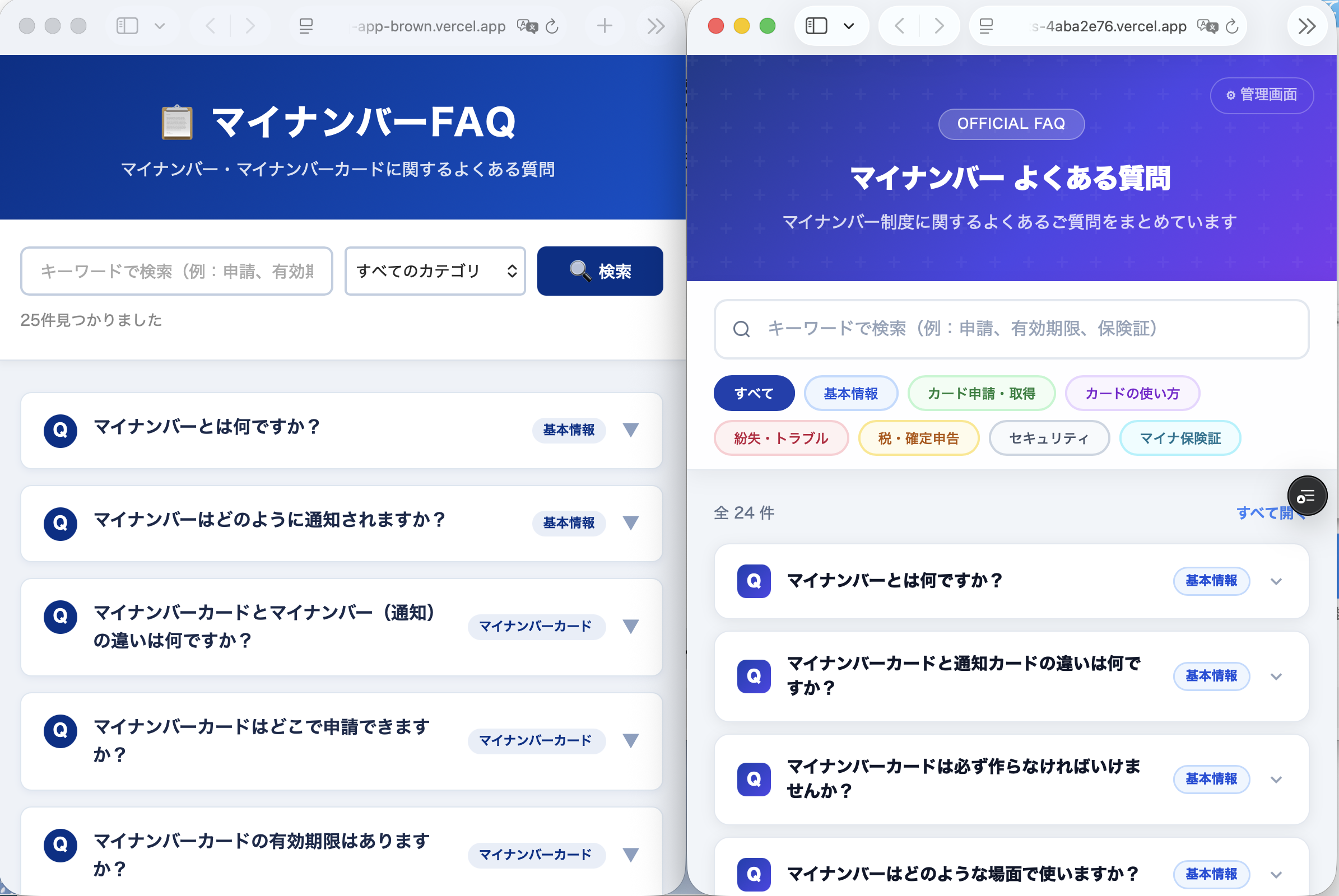Image resolution: width=1339 pixels, height=896 pixels.
Task: Click the new tab plus icon in the left window
Action: (605, 26)
